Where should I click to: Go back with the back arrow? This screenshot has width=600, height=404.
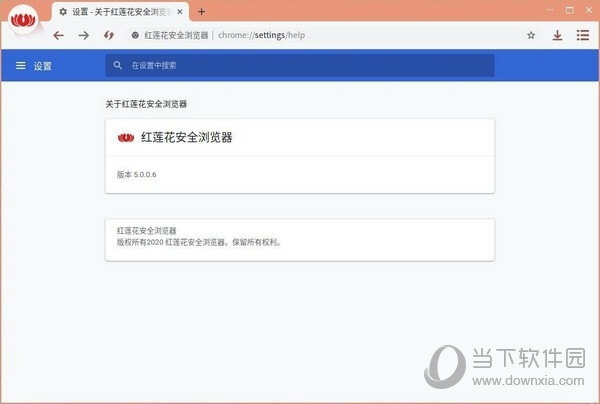click(59, 36)
